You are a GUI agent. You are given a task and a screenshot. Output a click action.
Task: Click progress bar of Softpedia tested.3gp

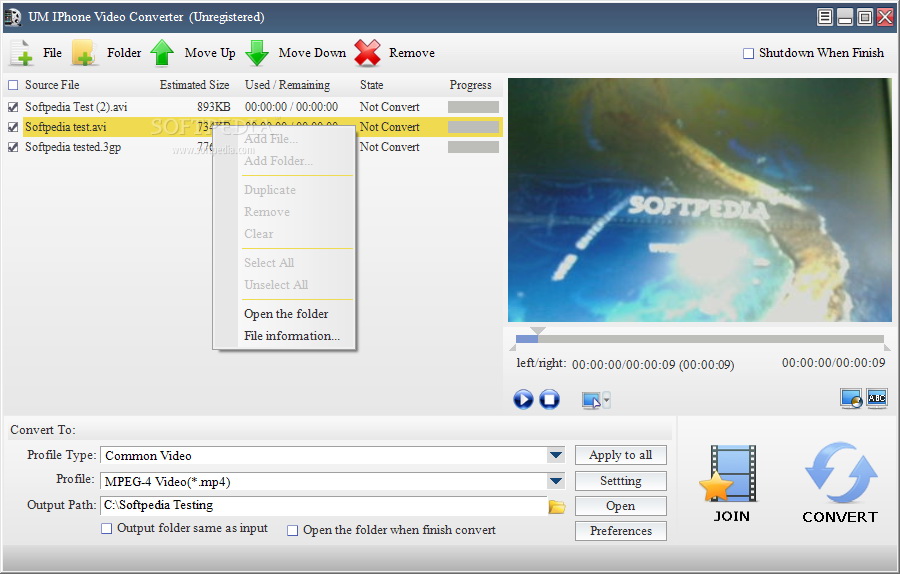(x=473, y=147)
